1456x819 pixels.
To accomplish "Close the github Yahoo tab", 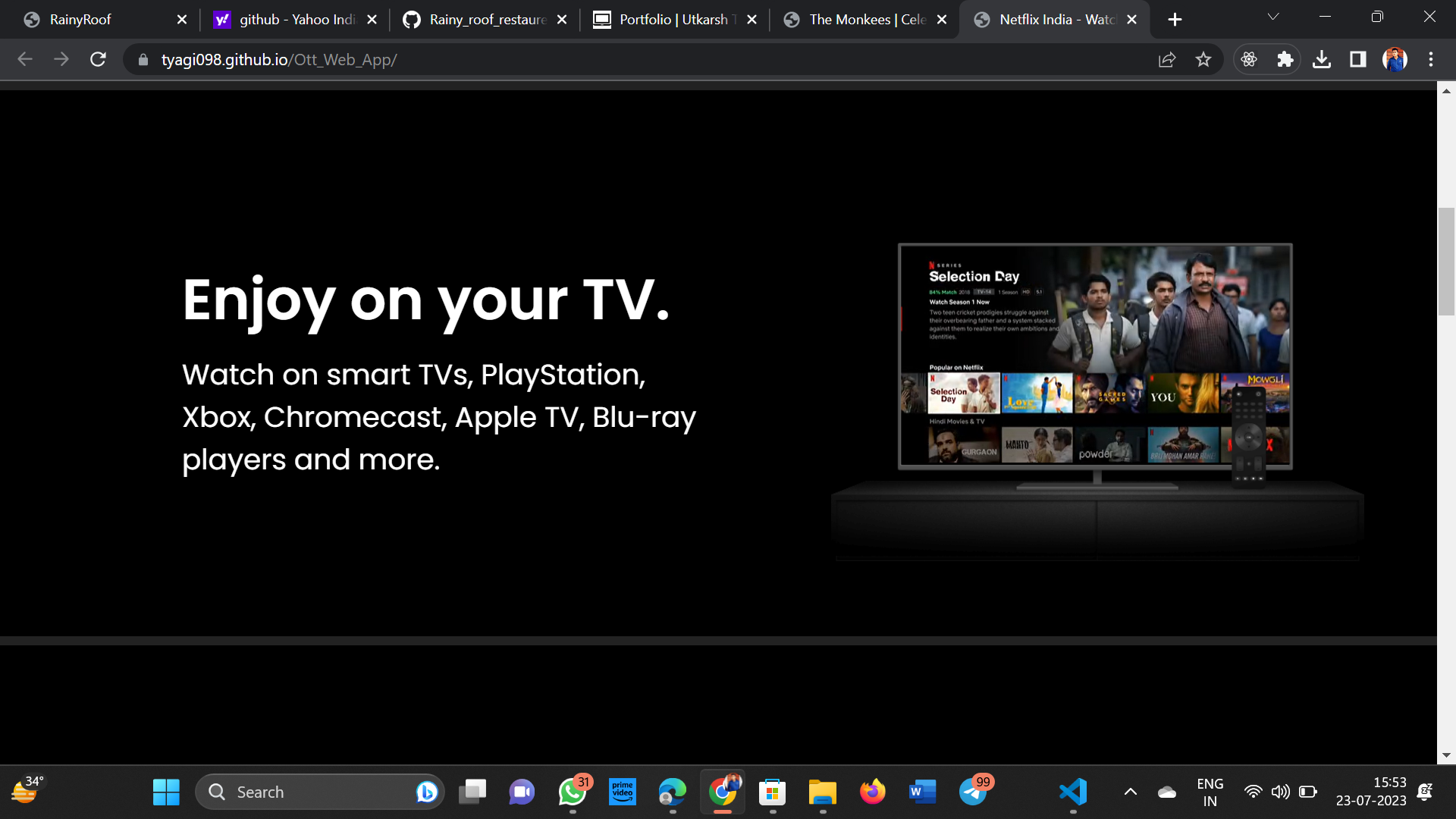I will (372, 20).
